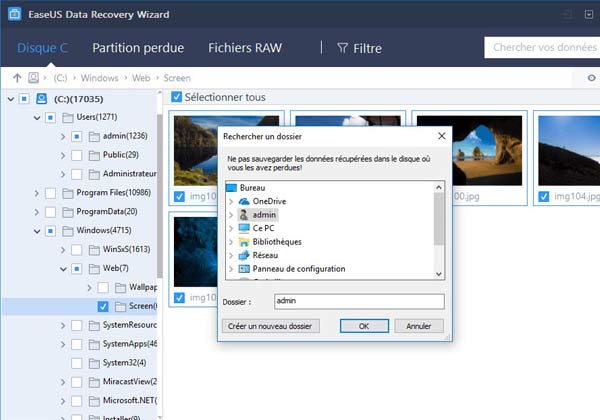Expand OneDrive in the folder dialog
Viewport: 600px width, 420px height.
pyautogui.click(x=231, y=201)
